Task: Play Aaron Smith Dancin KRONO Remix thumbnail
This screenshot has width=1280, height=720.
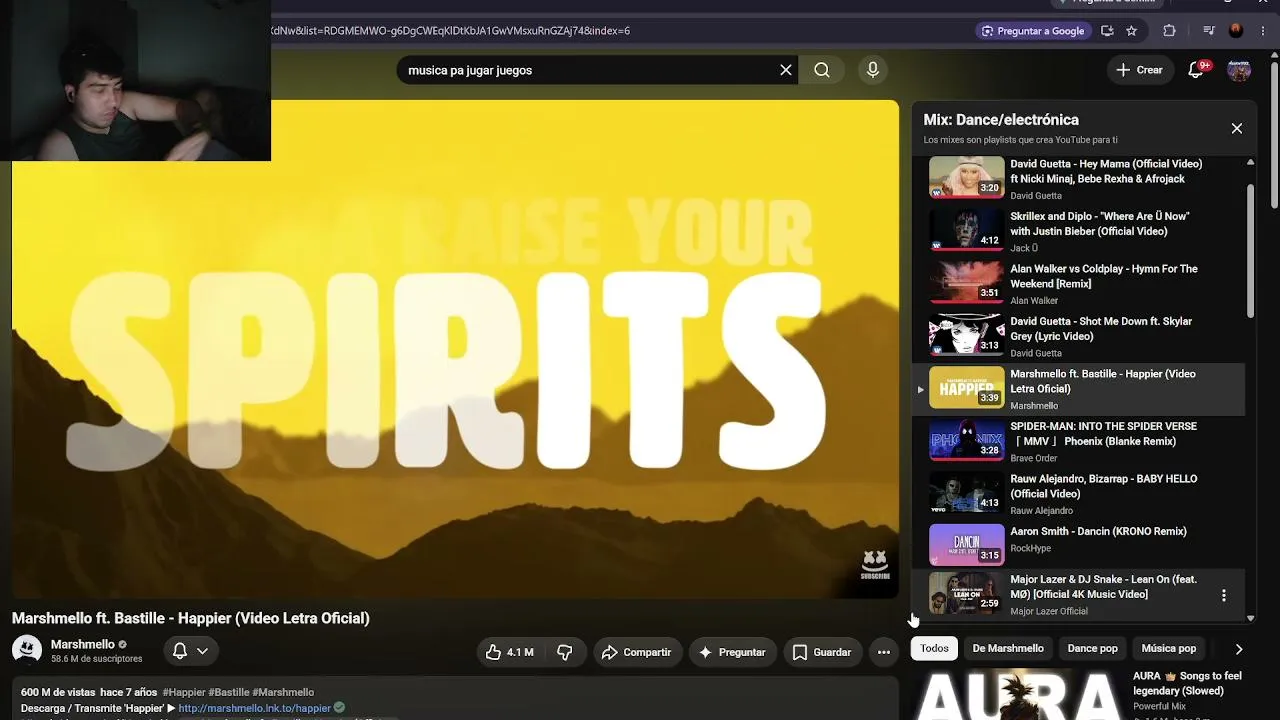Action: coord(967,545)
